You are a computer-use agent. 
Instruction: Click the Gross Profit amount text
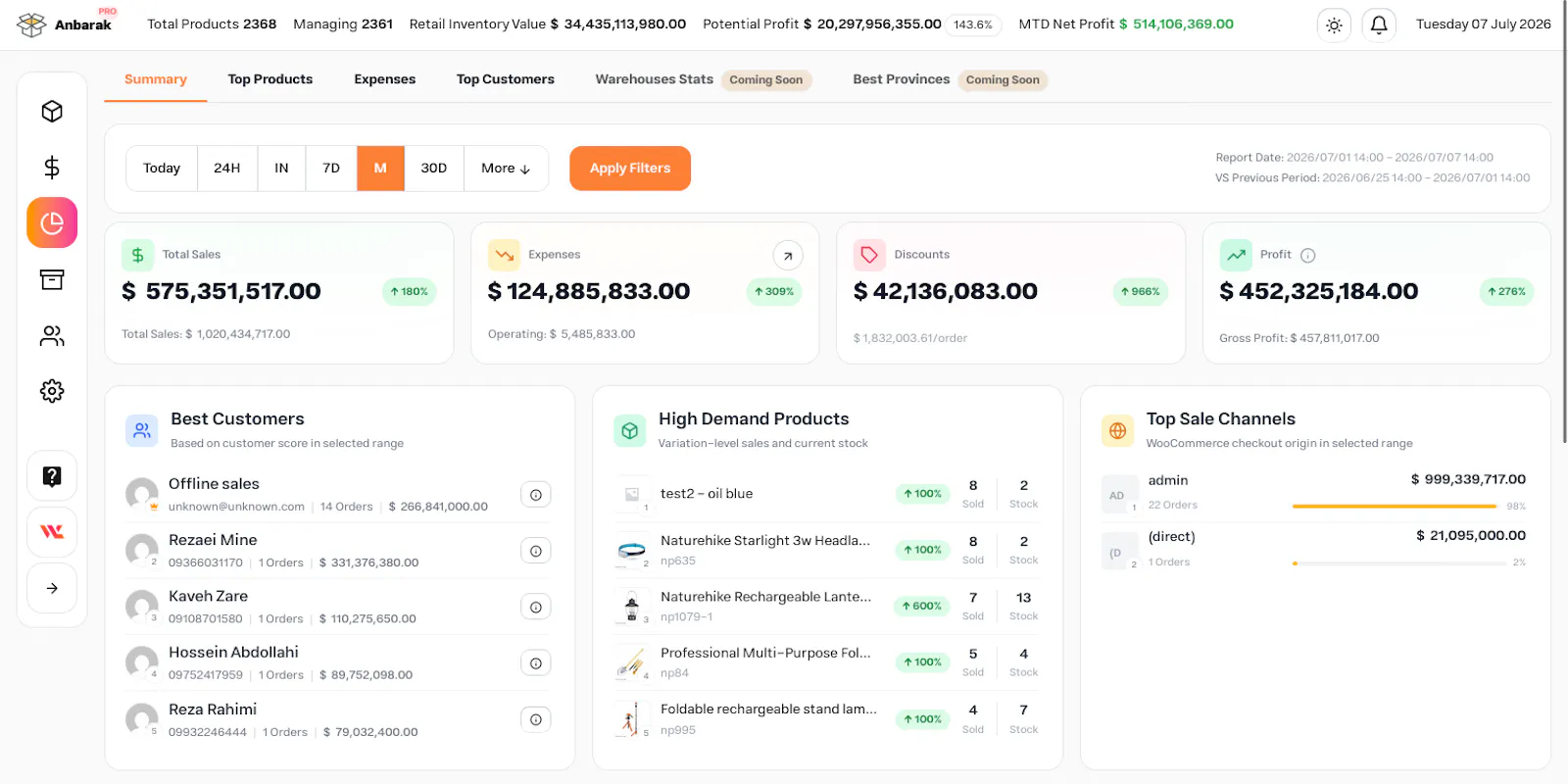[x=1299, y=339]
